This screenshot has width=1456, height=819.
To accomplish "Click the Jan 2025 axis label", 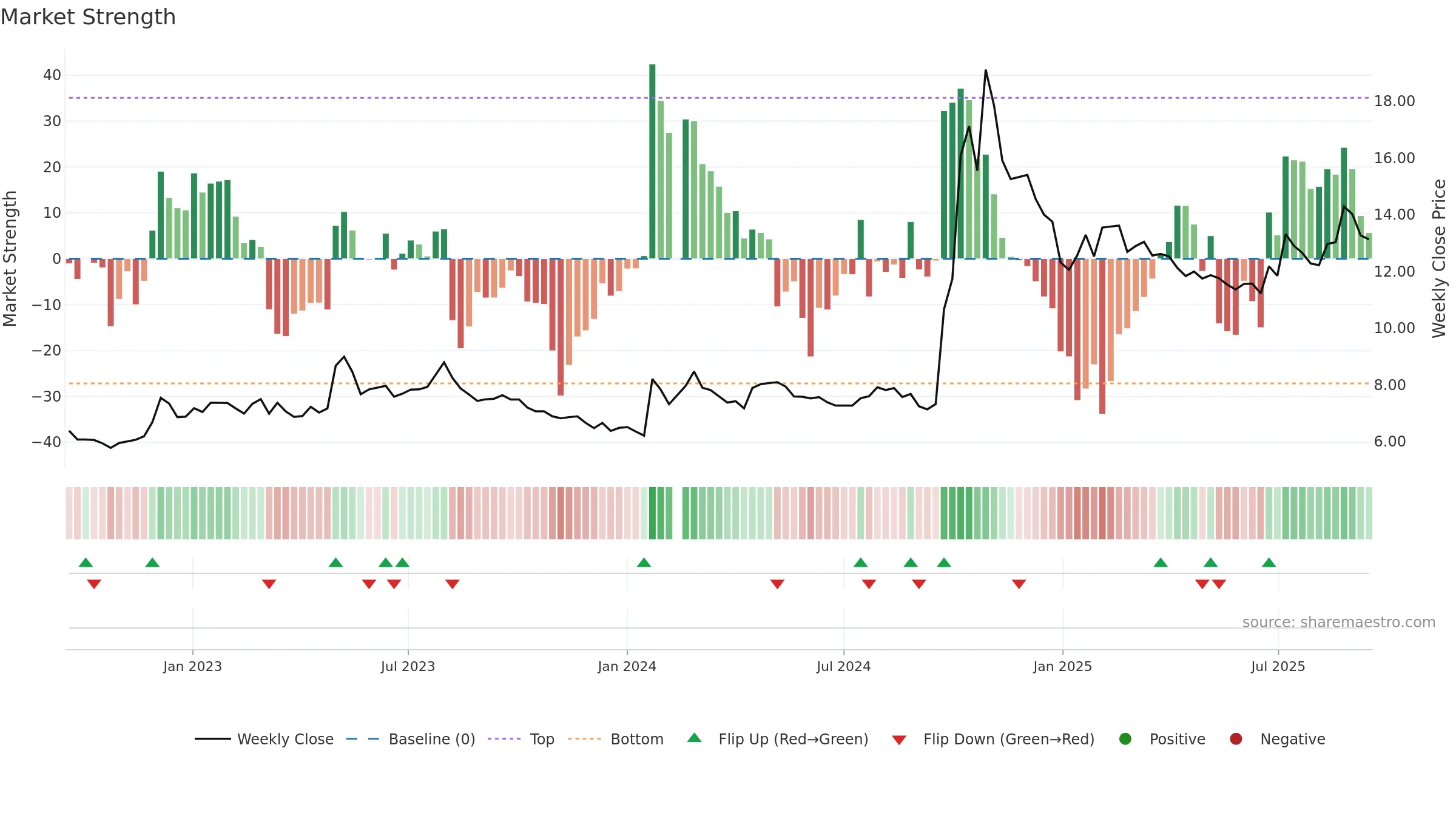I will tap(1062, 666).
